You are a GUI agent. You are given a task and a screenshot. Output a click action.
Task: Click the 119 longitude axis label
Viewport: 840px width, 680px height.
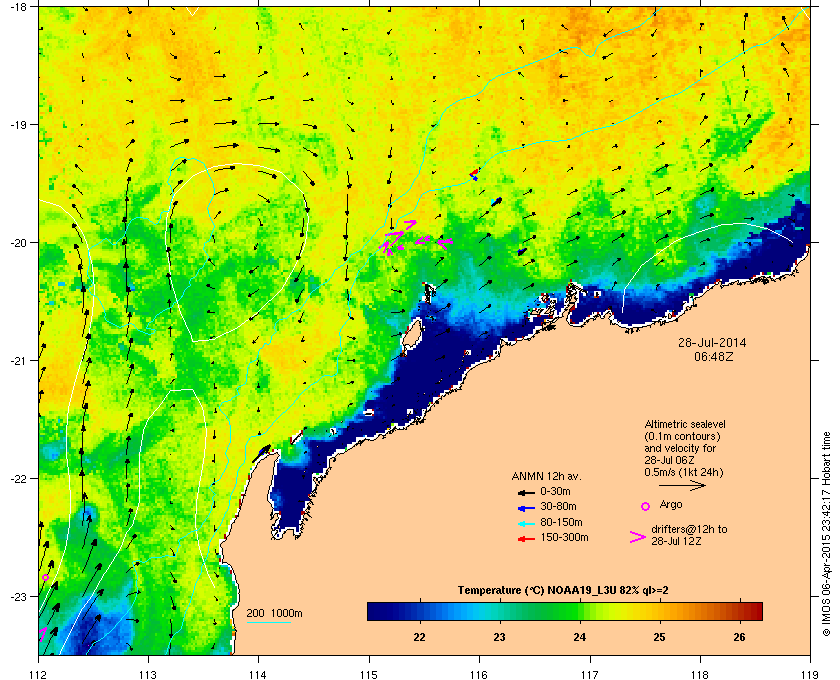click(810, 674)
